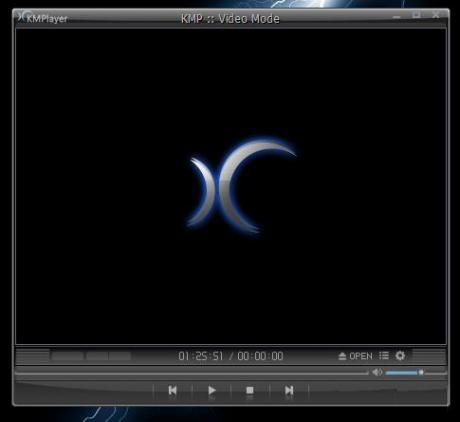Image resolution: width=460 pixels, height=422 pixels.
Task: Click the KMP :: Video Mode title
Action: [230, 19]
